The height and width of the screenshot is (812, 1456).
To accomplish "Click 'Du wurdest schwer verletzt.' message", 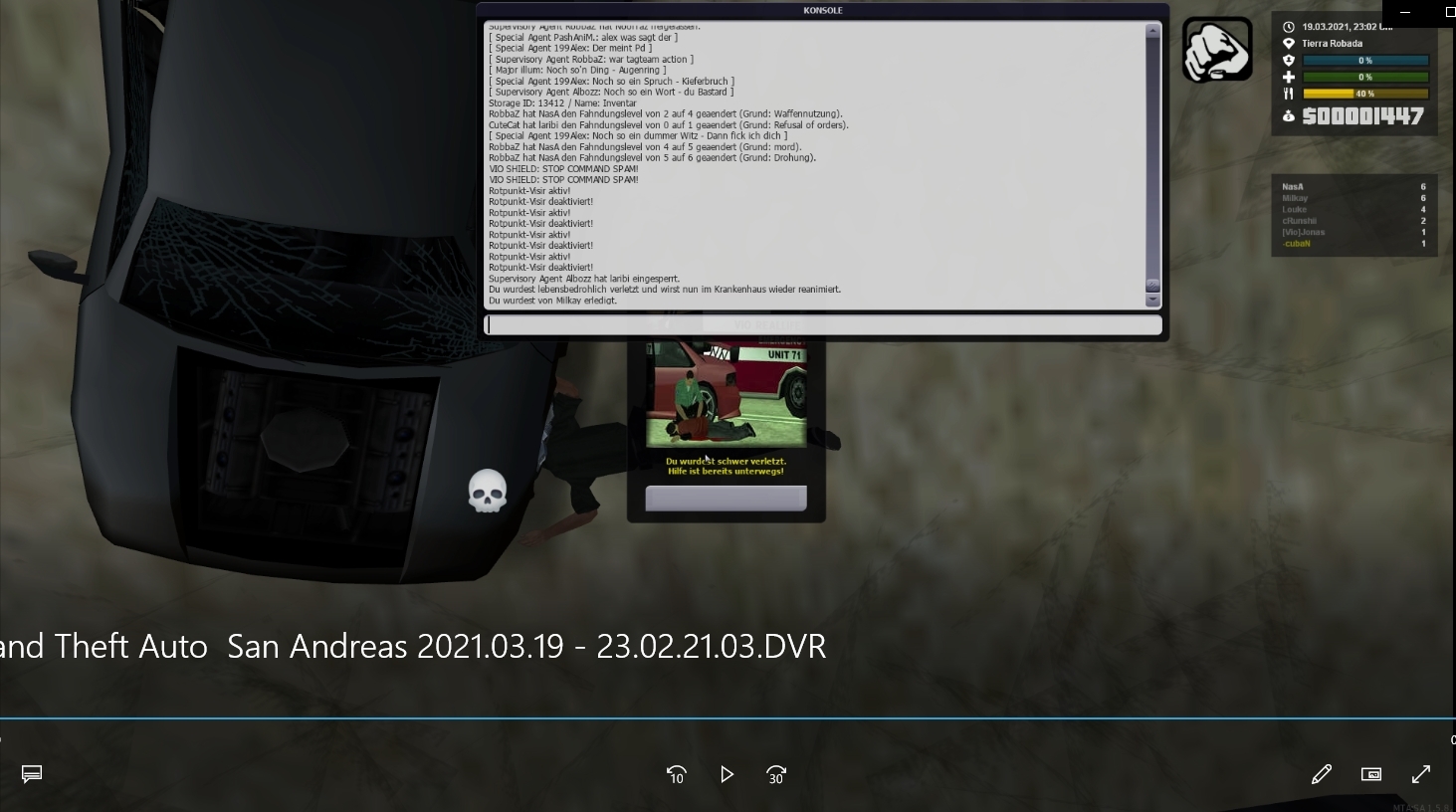I will tap(726, 462).
